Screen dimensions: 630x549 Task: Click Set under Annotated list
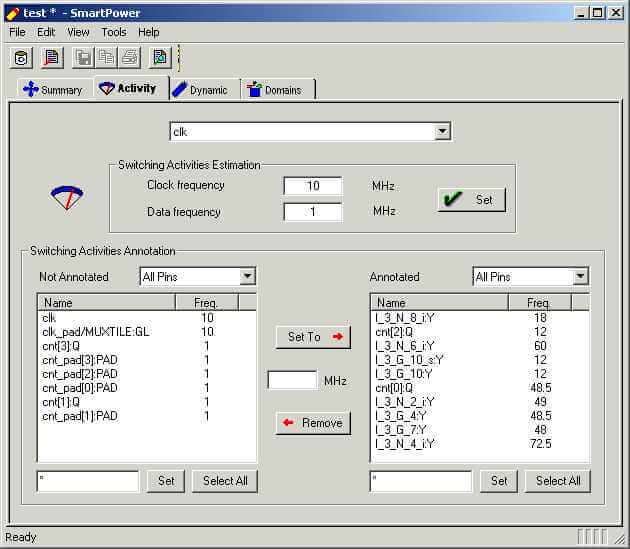[499, 481]
